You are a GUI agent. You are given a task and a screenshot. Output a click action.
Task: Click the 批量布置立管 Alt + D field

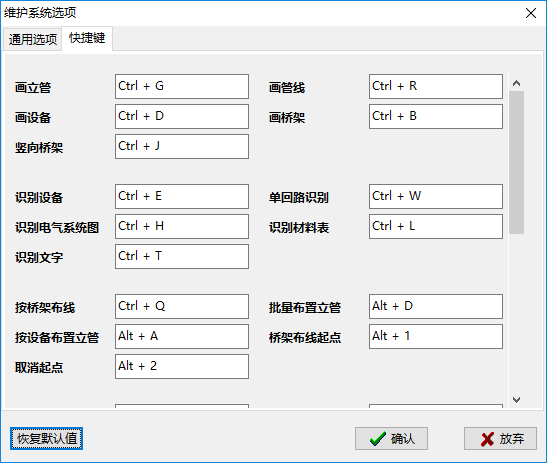tap(436, 306)
